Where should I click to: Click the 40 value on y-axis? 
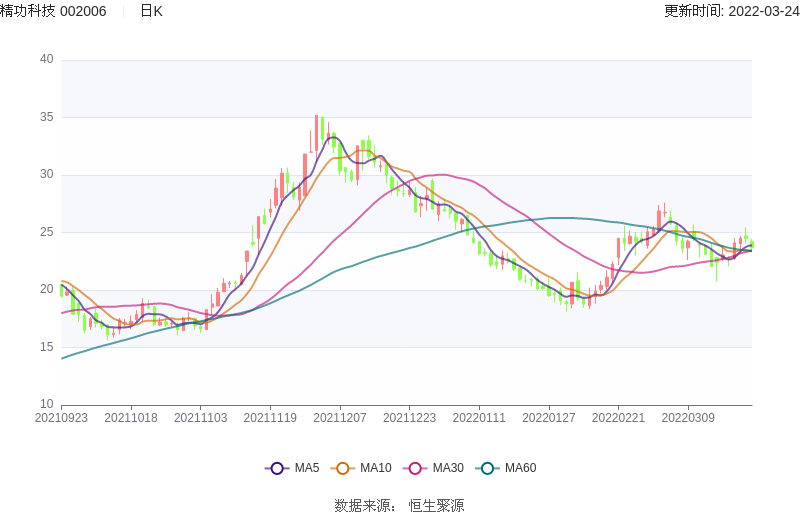(47, 59)
